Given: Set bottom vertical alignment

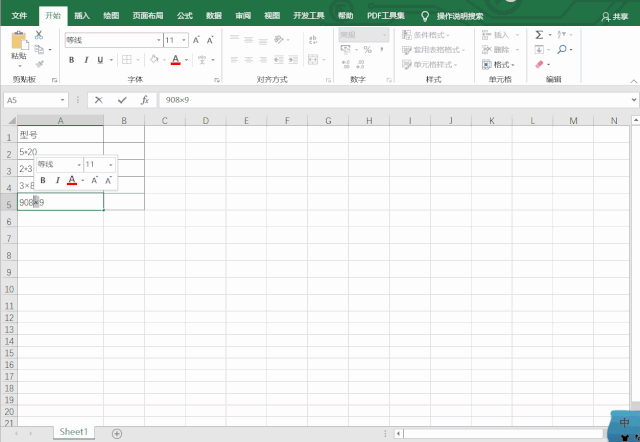Looking at the screenshot, I should click(x=263, y=41).
